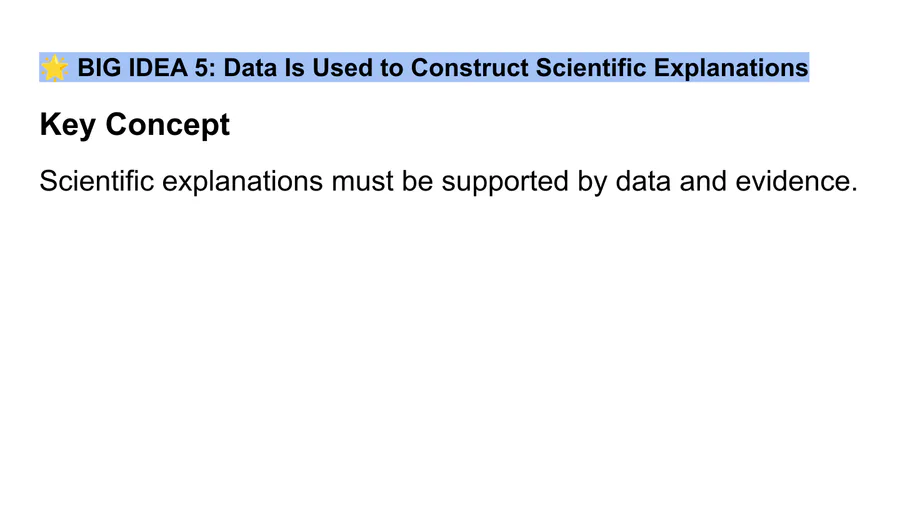Click the word "explanations" in the body sentence

point(256,182)
